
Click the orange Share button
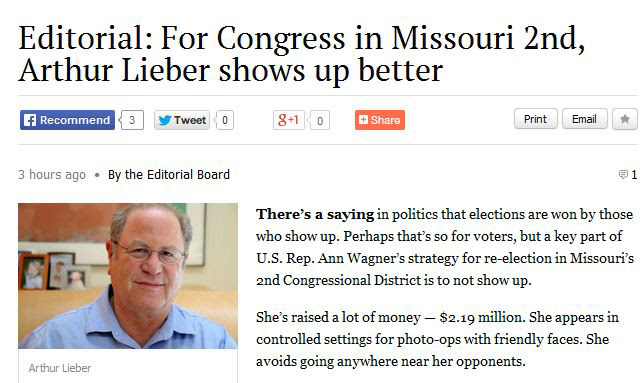pos(380,120)
